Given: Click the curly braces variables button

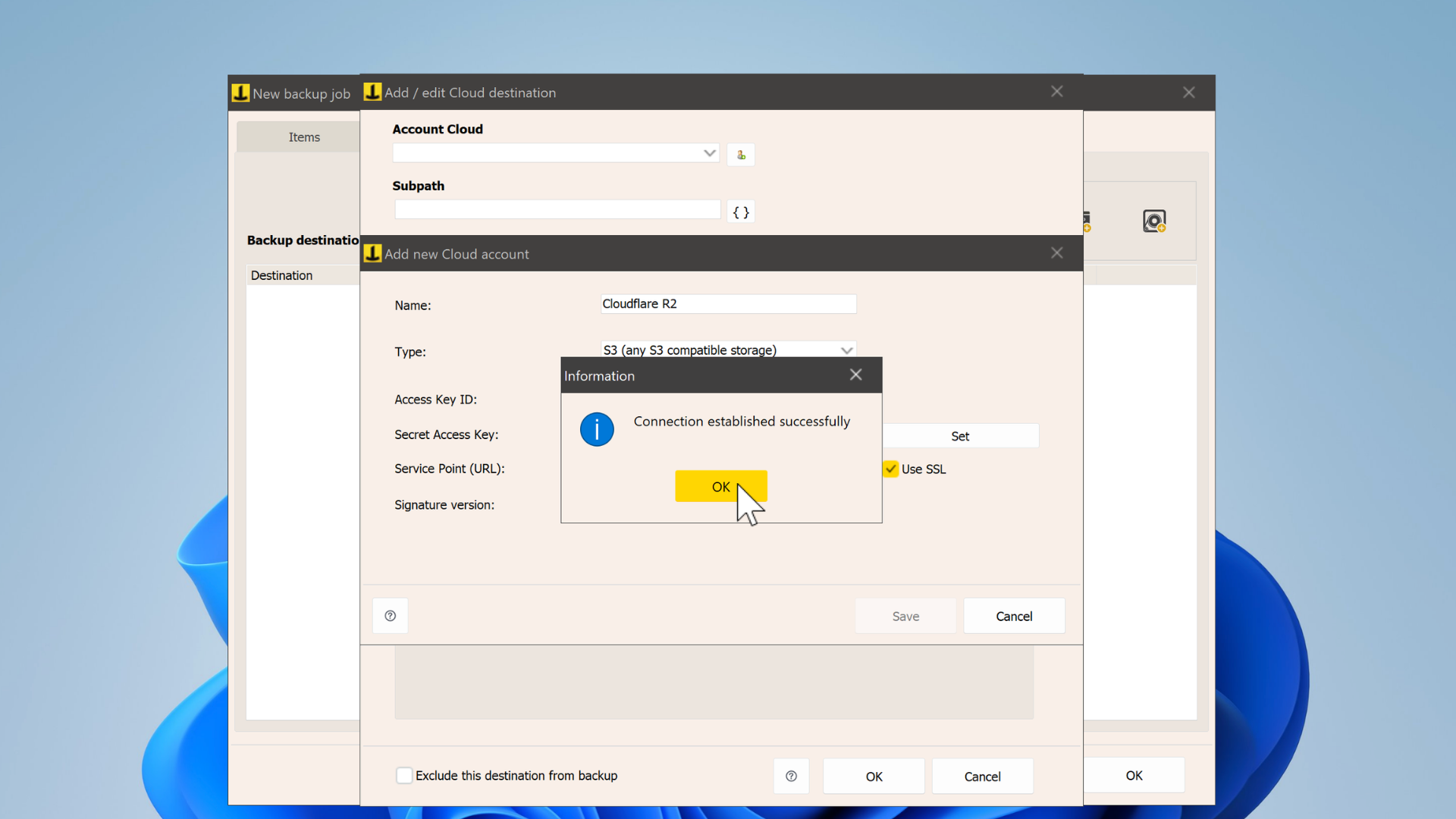Looking at the screenshot, I should (x=741, y=212).
